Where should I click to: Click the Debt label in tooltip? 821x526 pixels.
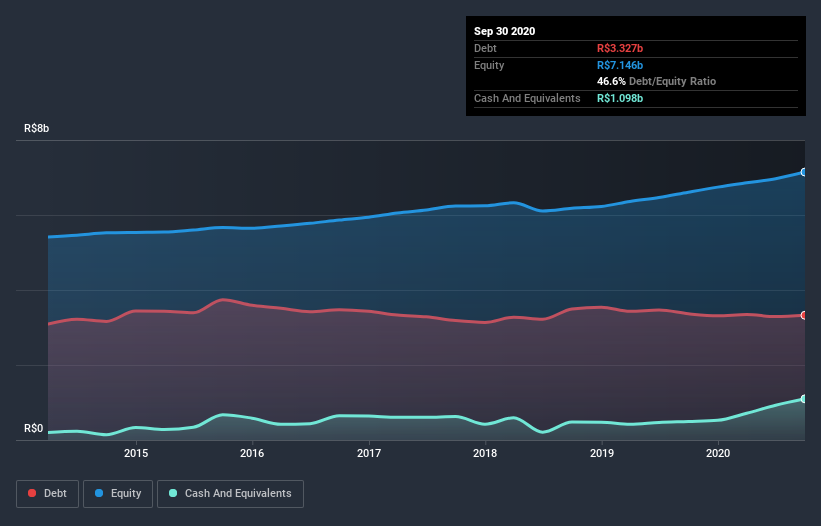click(x=485, y=48)
